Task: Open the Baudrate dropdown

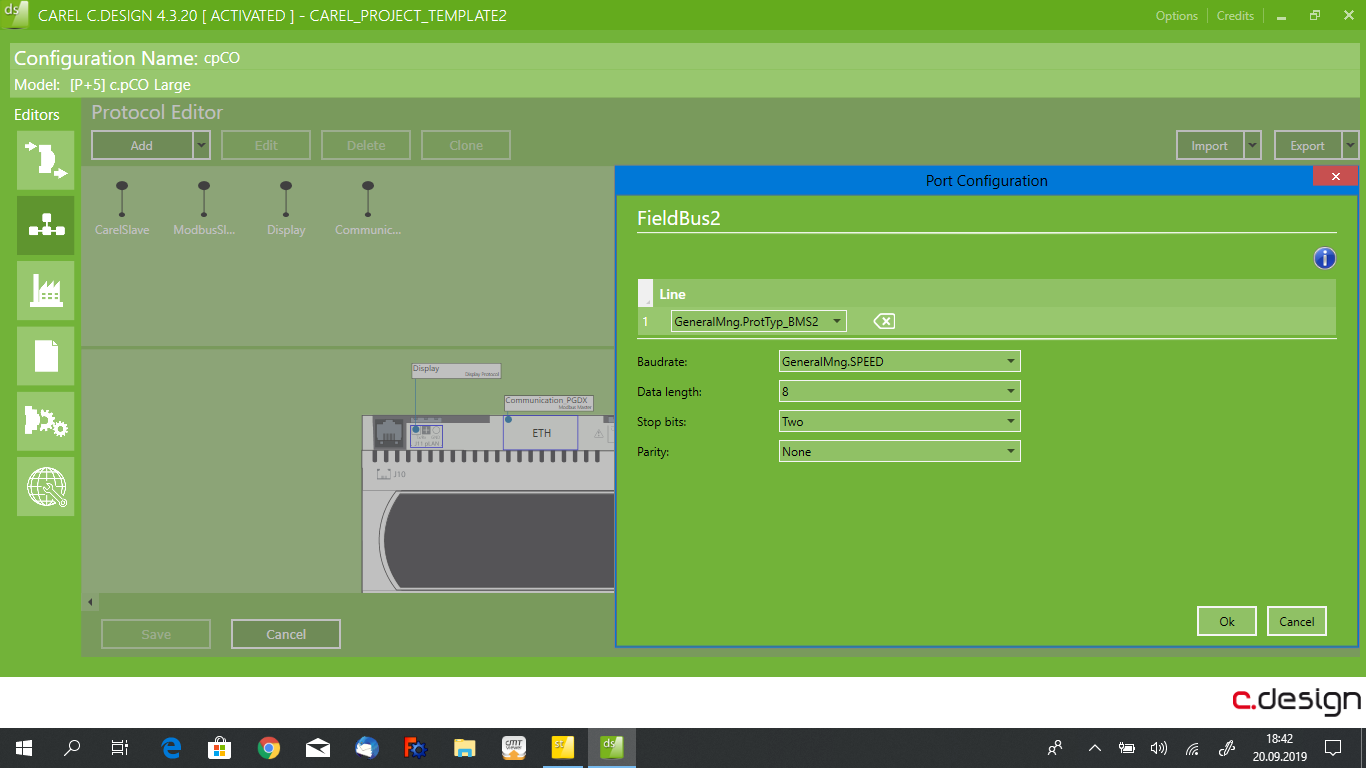Action: [x=900, y=361]
